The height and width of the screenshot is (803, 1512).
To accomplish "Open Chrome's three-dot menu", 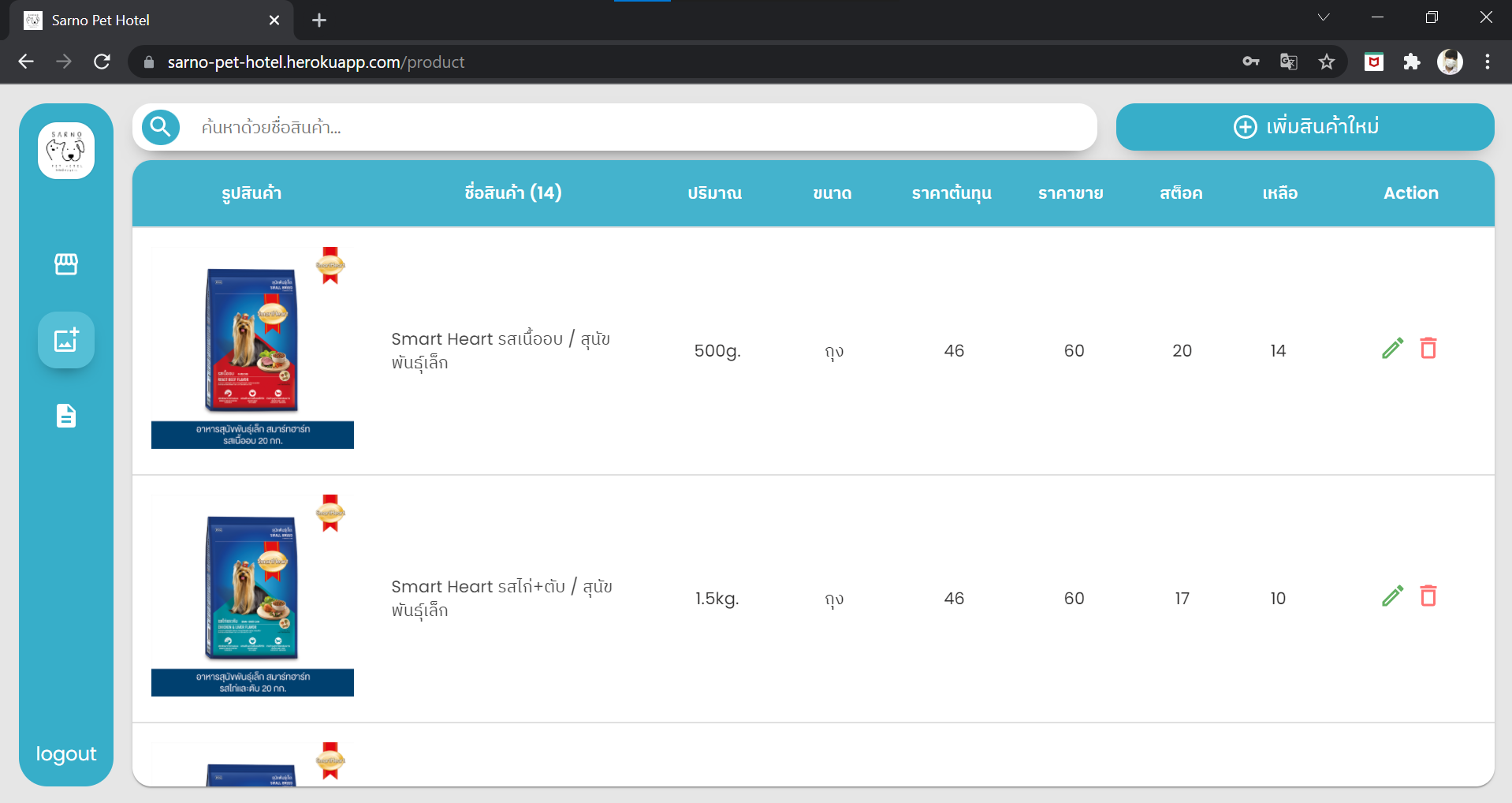I will [x=1488, y=62].
